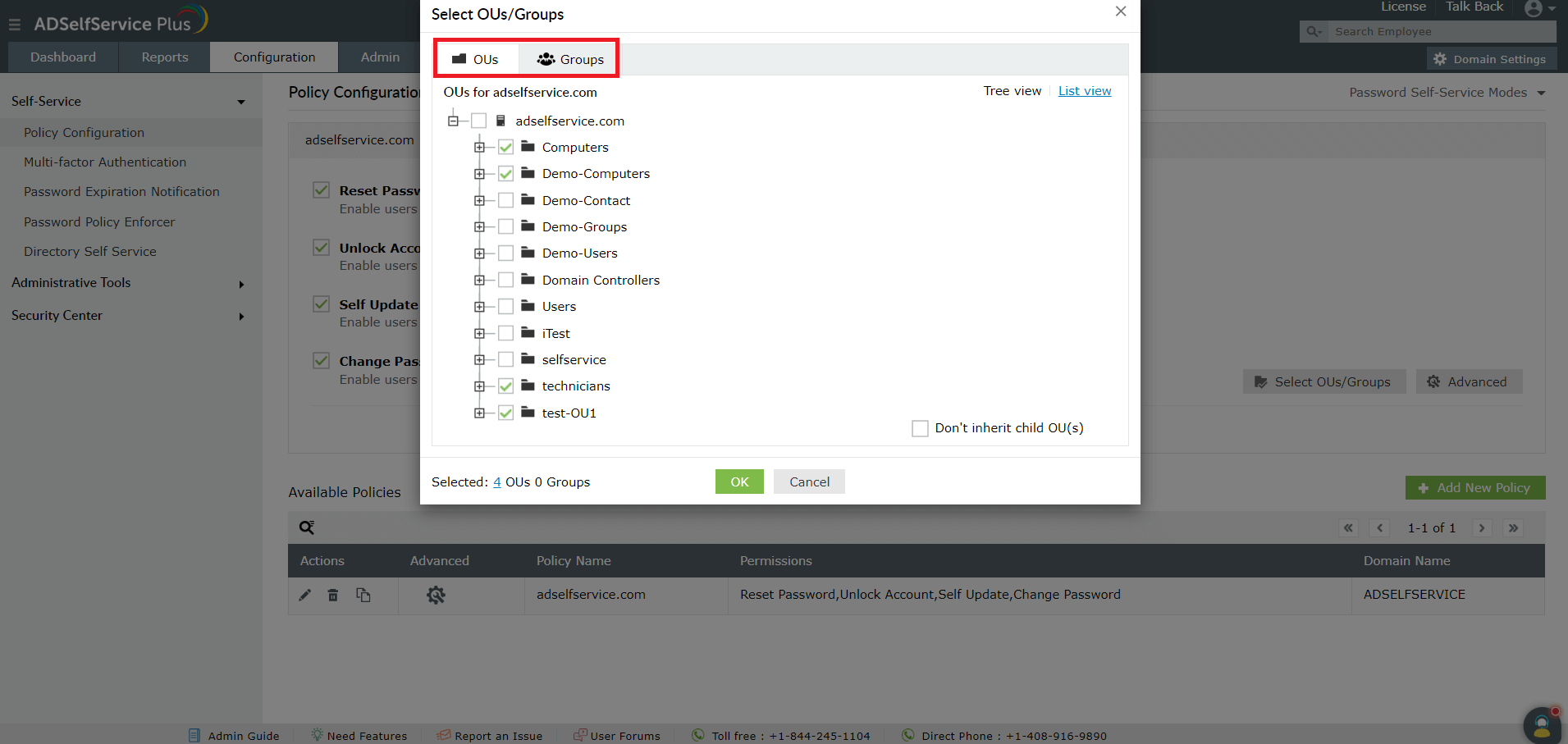Click the edit pencil icon for adselfservice.com policy
This screenshot has height=744, width=1568.
pyautogui.click(x=304, y=595)
